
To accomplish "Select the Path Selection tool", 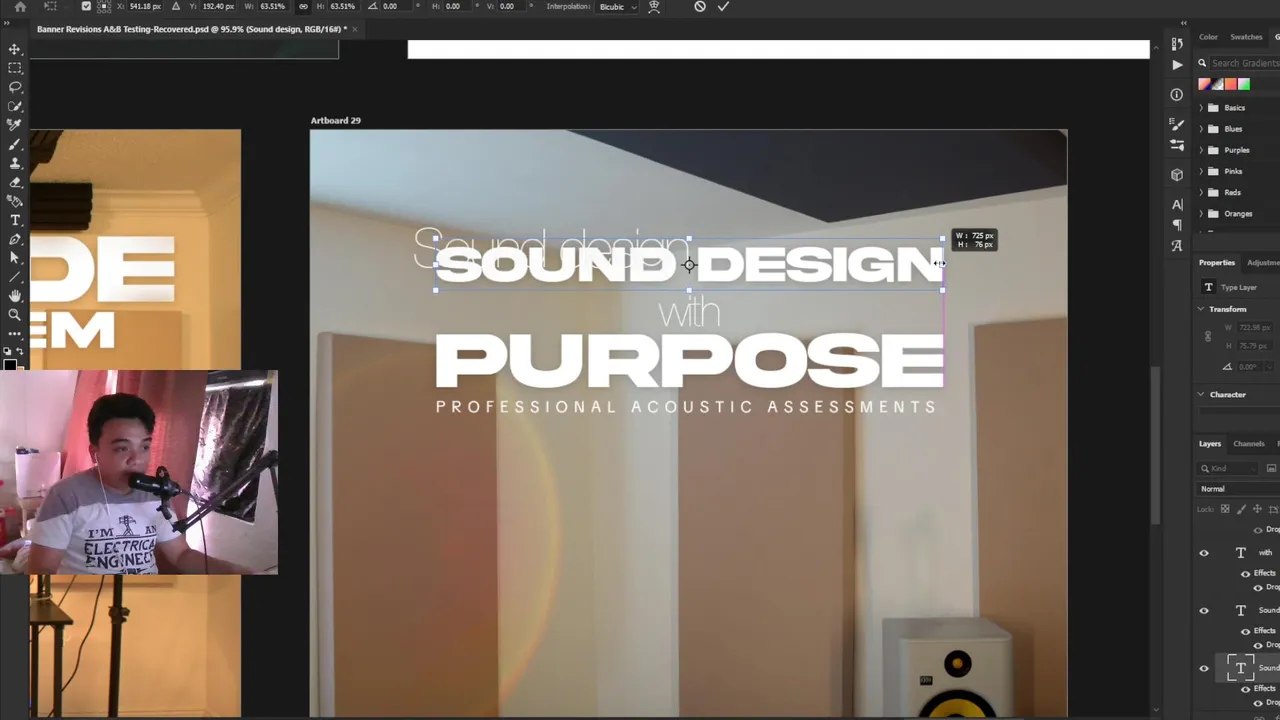I will [14, 258].
